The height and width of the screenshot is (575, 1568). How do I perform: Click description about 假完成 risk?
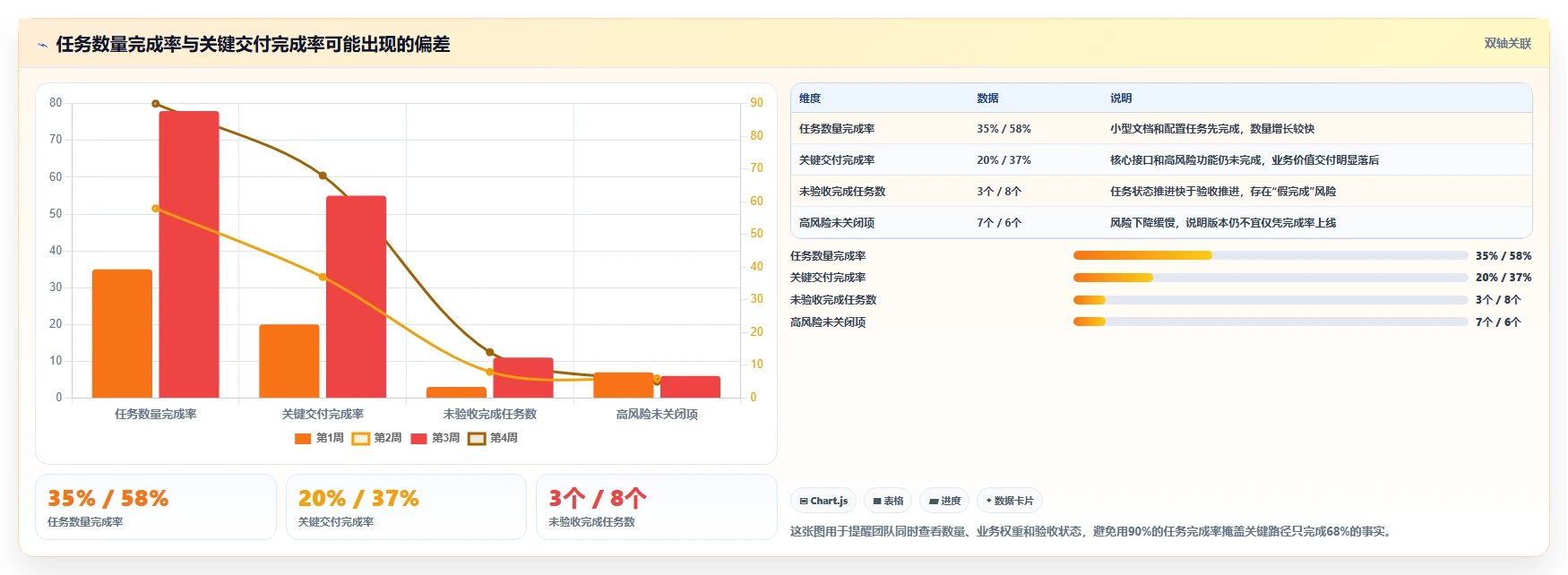coord(1223,192)
